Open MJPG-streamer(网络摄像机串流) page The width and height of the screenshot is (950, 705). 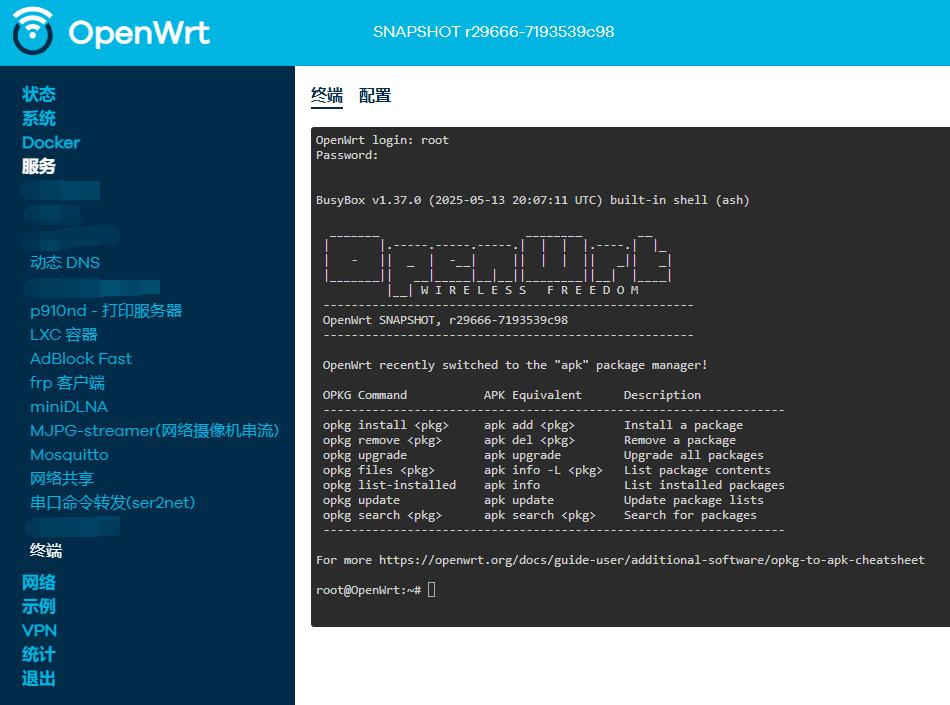154,431
